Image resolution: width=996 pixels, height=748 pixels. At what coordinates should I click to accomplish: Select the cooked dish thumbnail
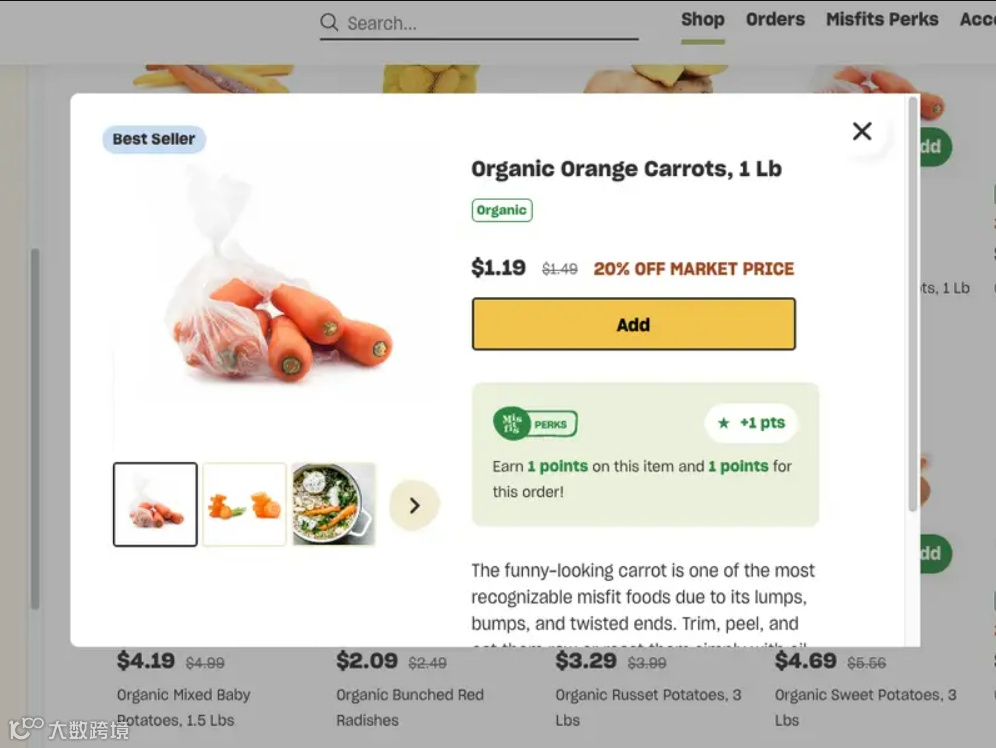coord(333,505)
